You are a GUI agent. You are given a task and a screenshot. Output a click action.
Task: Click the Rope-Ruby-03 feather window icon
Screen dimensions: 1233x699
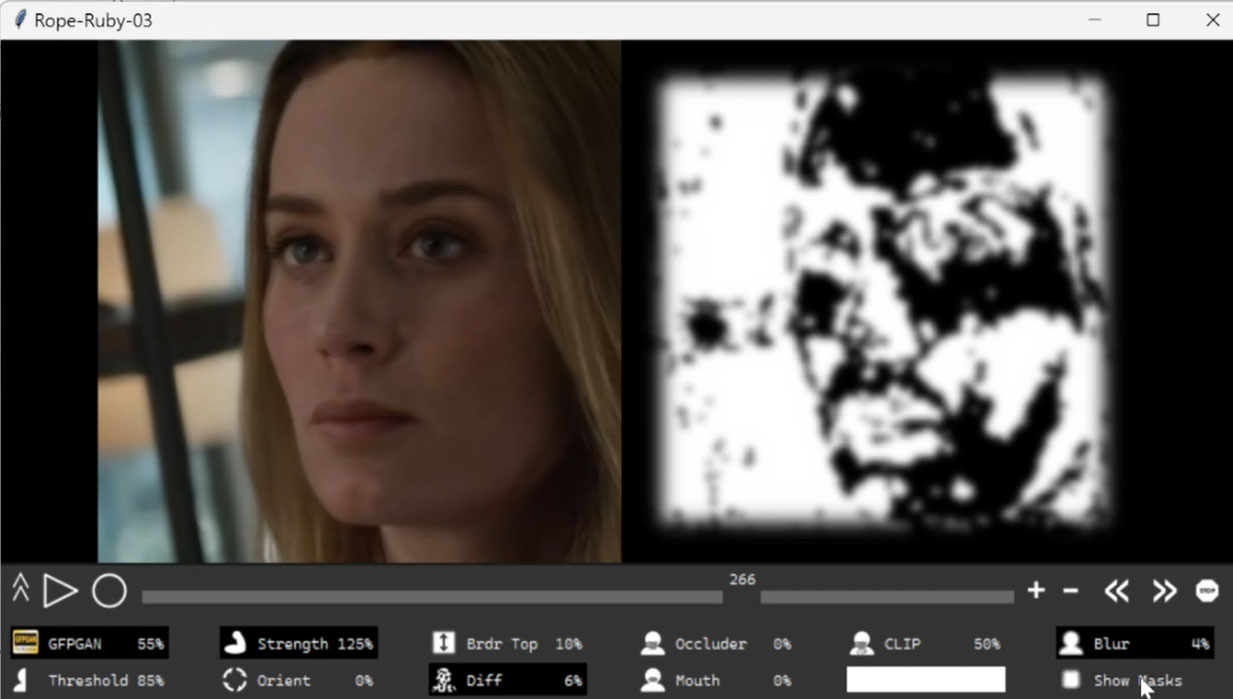coord(19,20)
